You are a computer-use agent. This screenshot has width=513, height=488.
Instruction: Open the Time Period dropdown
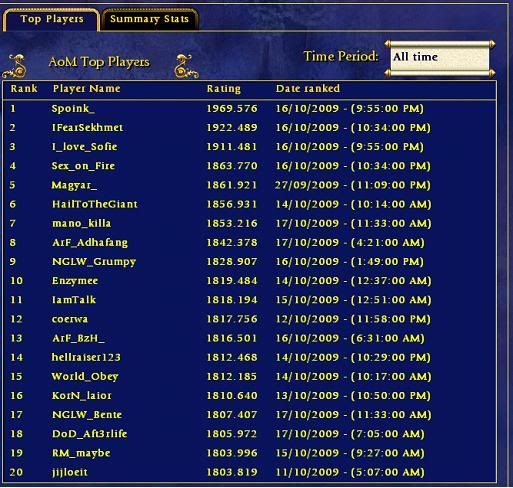[440, 57]
